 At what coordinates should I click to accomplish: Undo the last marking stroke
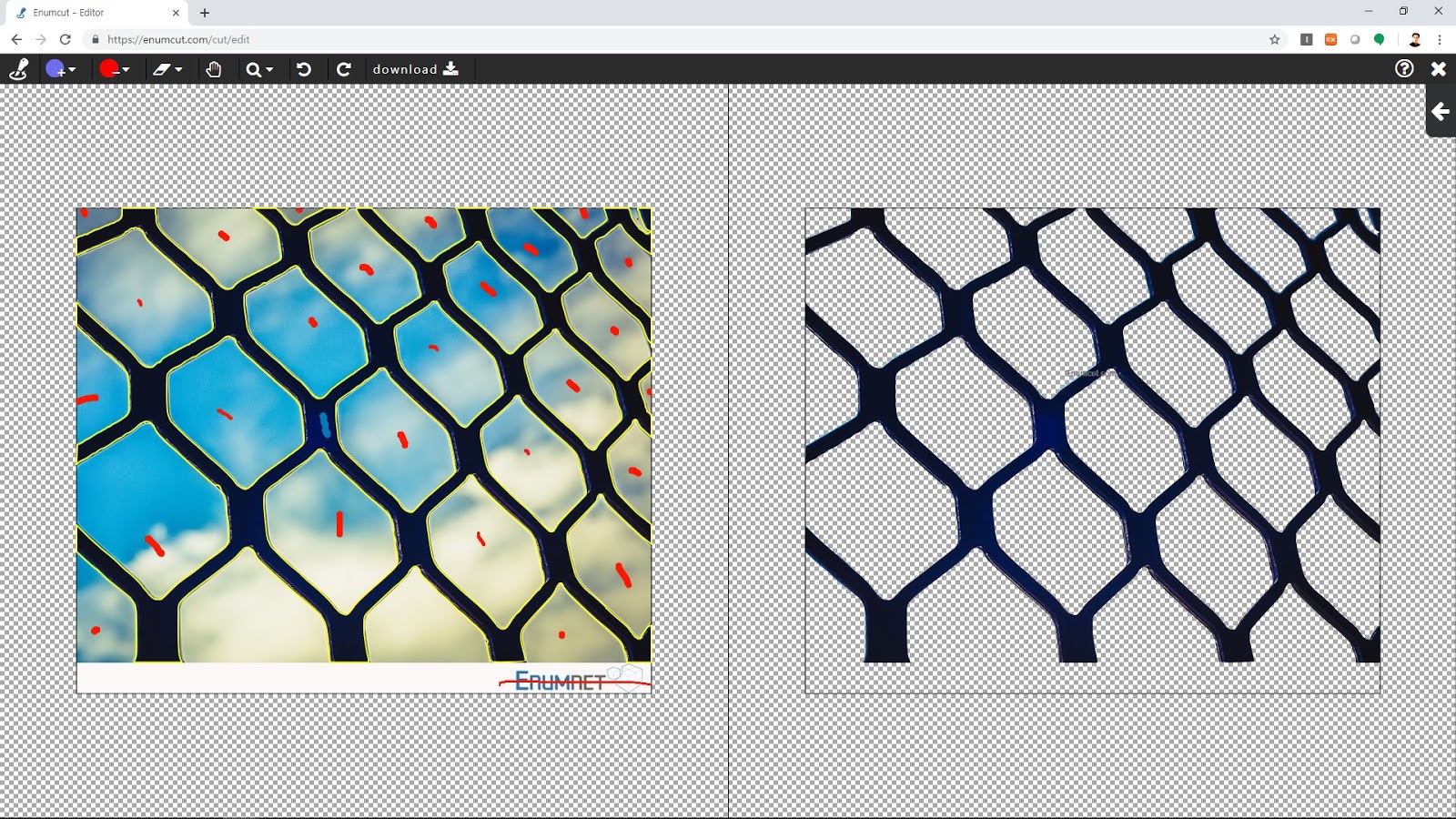[305, 68]
